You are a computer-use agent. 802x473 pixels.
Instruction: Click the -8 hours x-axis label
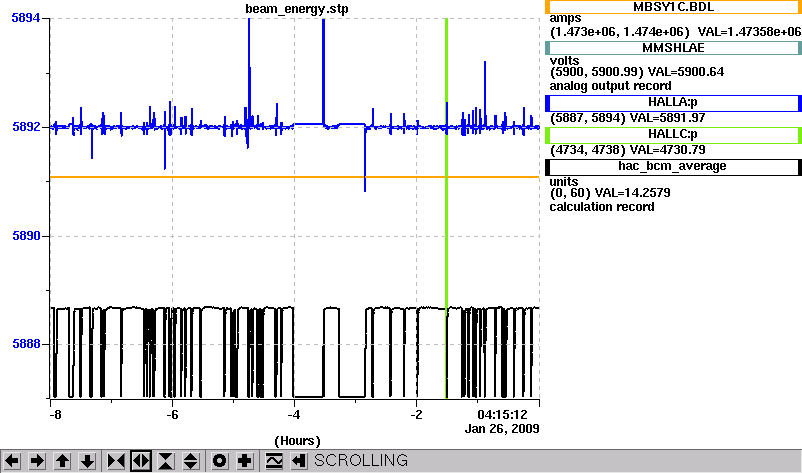click(55, 415)
